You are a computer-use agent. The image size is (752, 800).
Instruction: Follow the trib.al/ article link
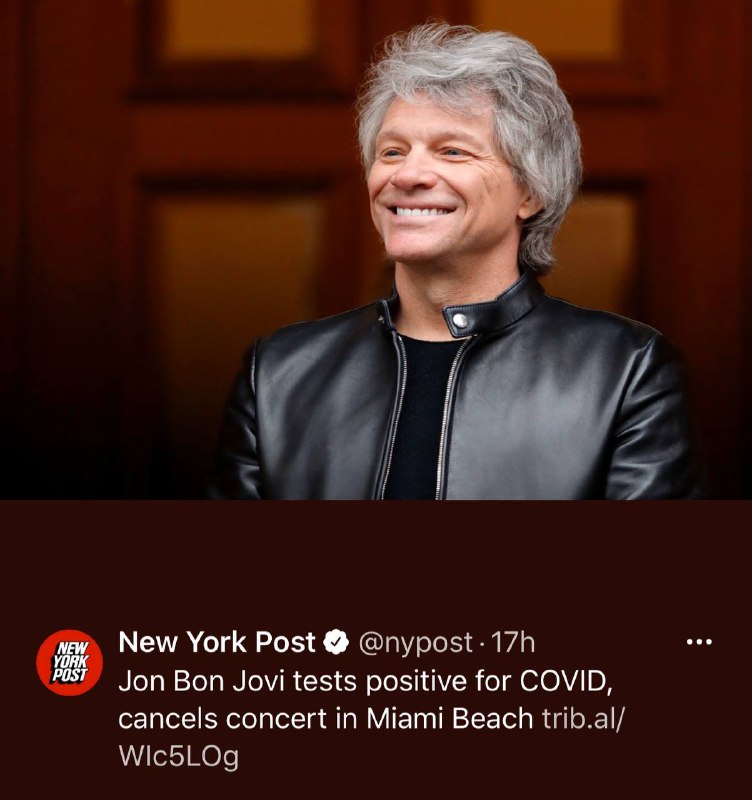583,718
